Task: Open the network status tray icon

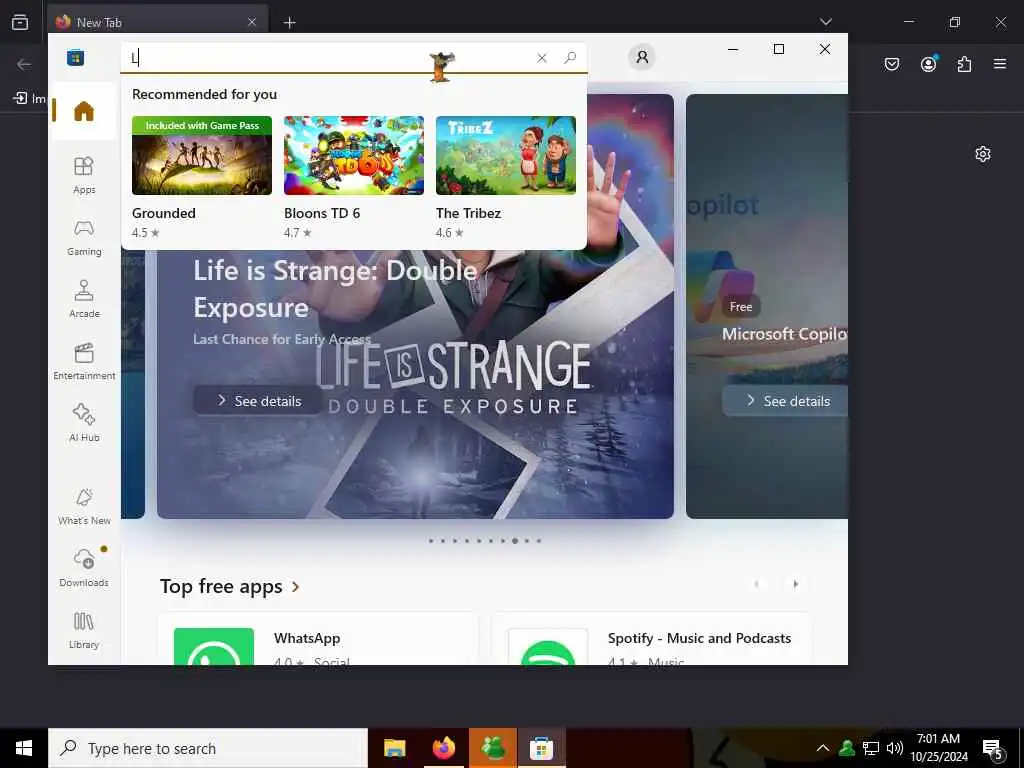Action: coord(871,748)
